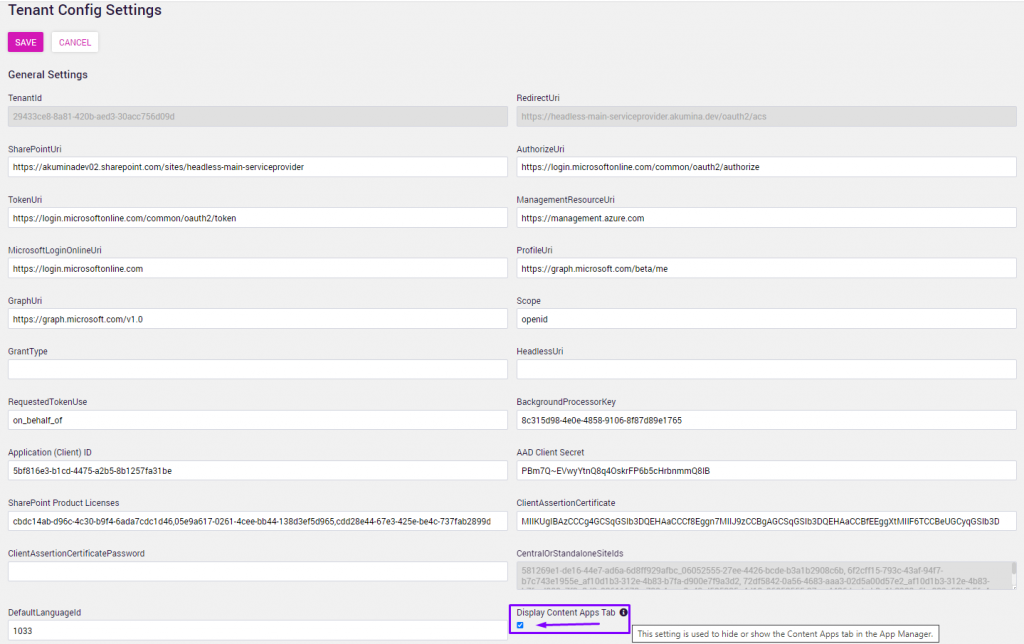Edit the RequestedTokenUse field
The image size is (1024, 644).
[257, 420]
